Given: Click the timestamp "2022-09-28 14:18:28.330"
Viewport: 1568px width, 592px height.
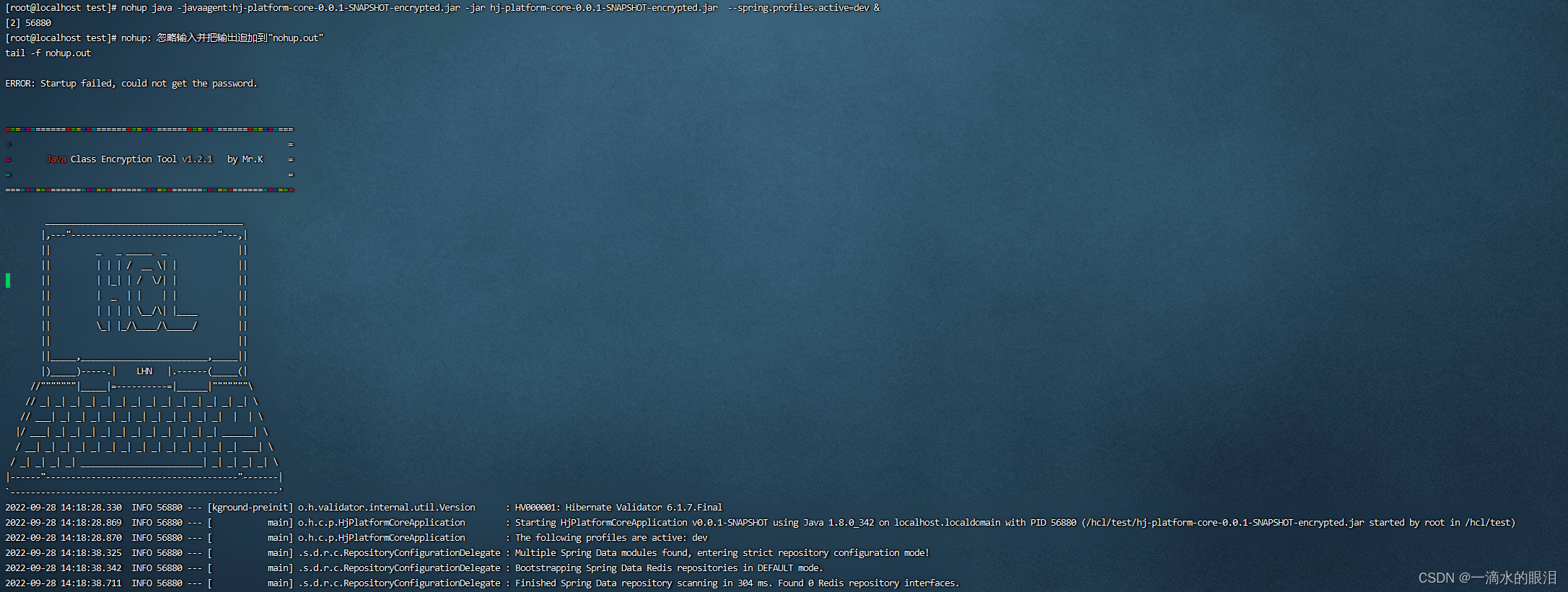Looking at the screenshot, I should [x=63, y=508].
